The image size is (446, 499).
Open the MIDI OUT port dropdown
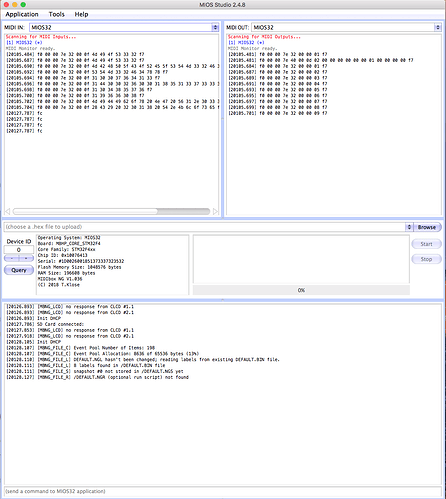346,27
